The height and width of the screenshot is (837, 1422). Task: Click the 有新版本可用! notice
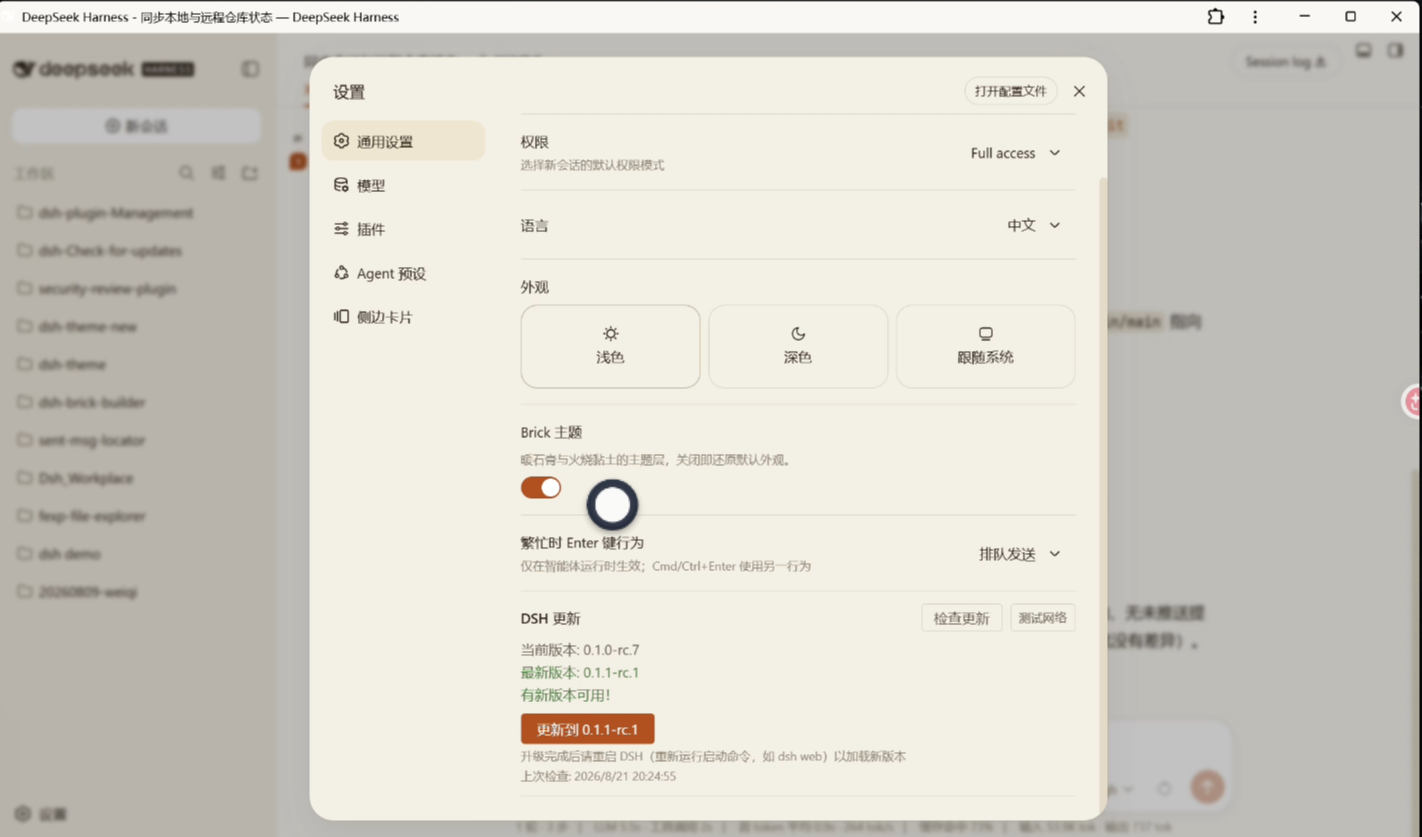(x=565, y=695)
